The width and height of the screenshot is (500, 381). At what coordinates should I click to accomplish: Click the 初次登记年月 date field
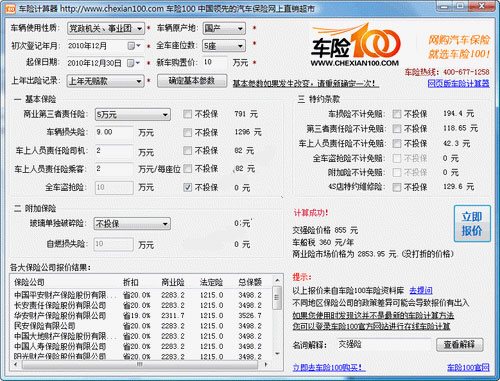click(x=105, y=46)
